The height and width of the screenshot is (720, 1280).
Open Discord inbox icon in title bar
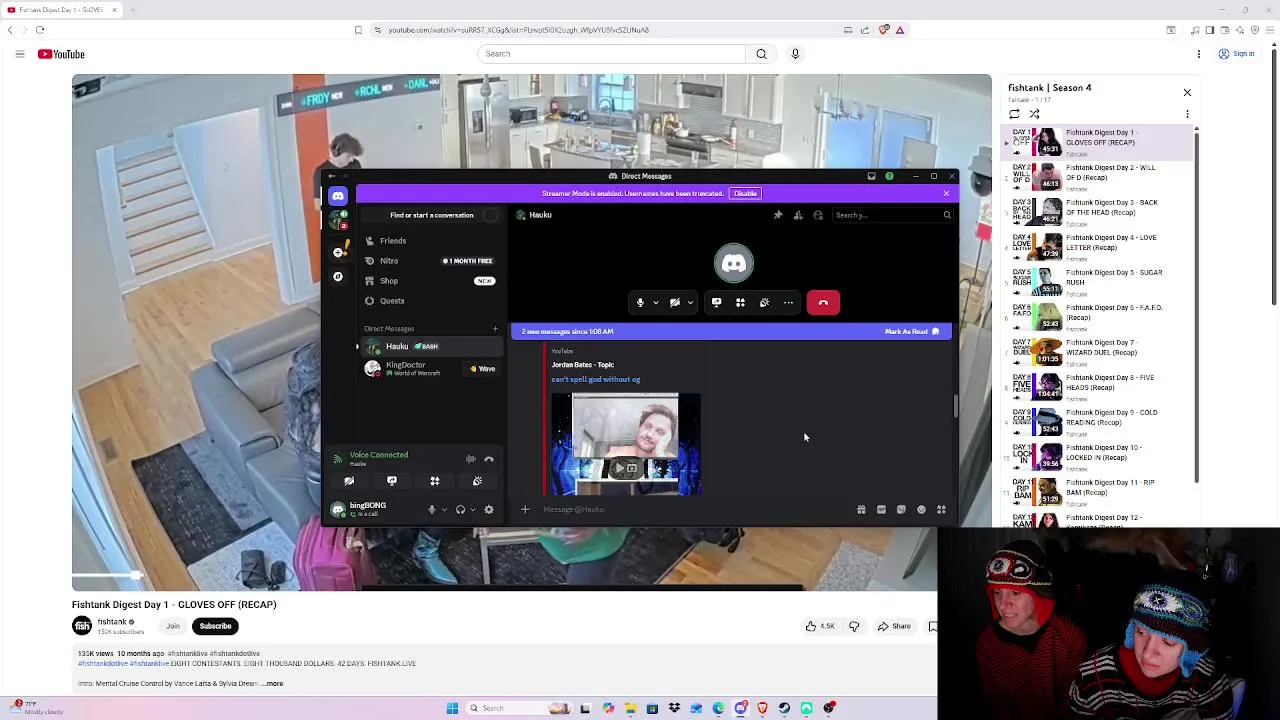pyautogui.click(x=871, y=177)
